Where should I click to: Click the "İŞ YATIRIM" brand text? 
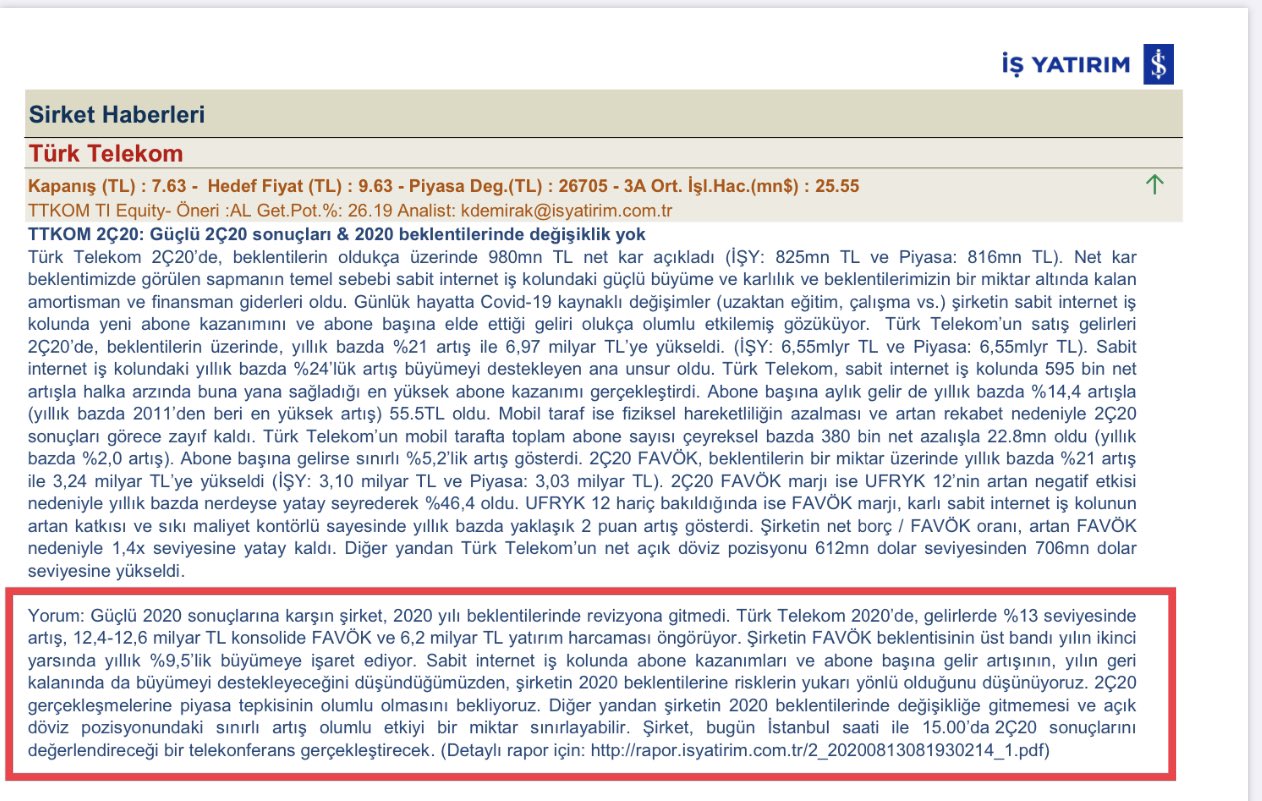(x=1066, y=66)
